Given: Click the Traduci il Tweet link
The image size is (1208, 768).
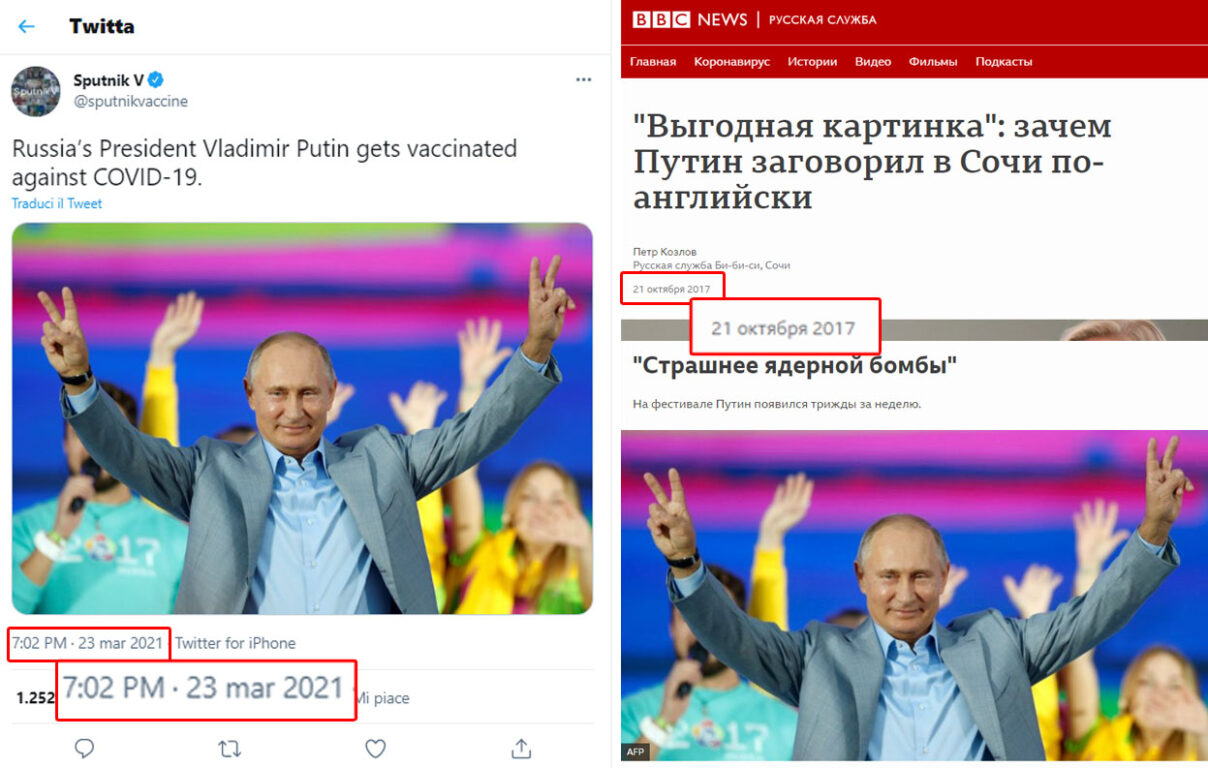Looking at the screenshot, I should (57, 204).
